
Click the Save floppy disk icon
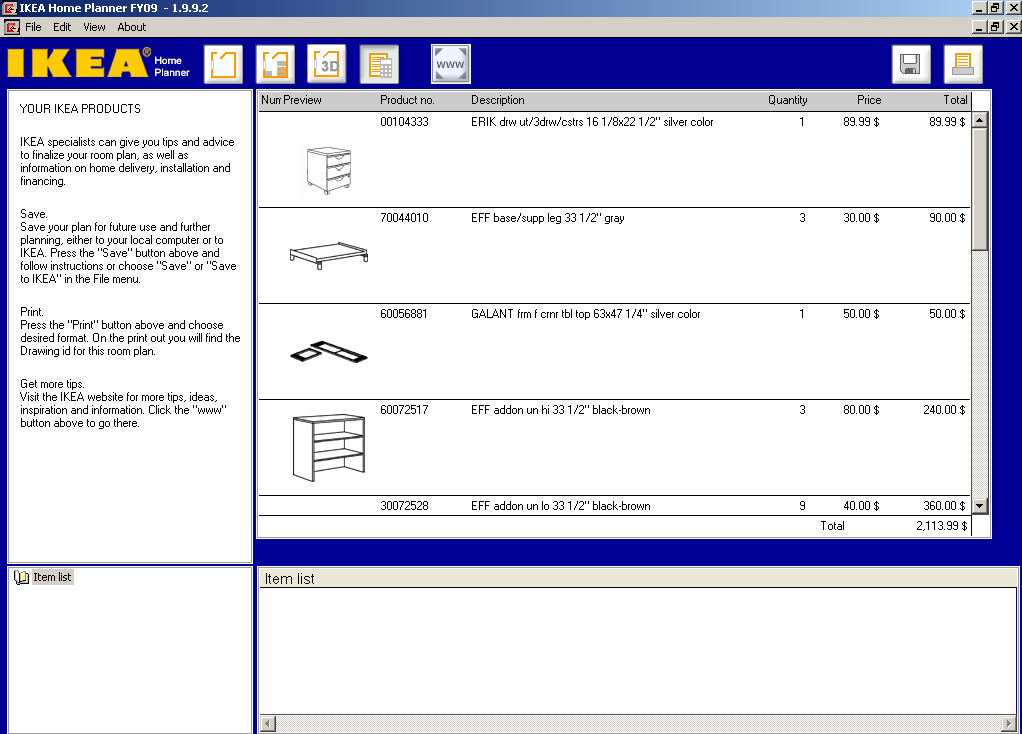pyautogui.click(x=911, y=64)
